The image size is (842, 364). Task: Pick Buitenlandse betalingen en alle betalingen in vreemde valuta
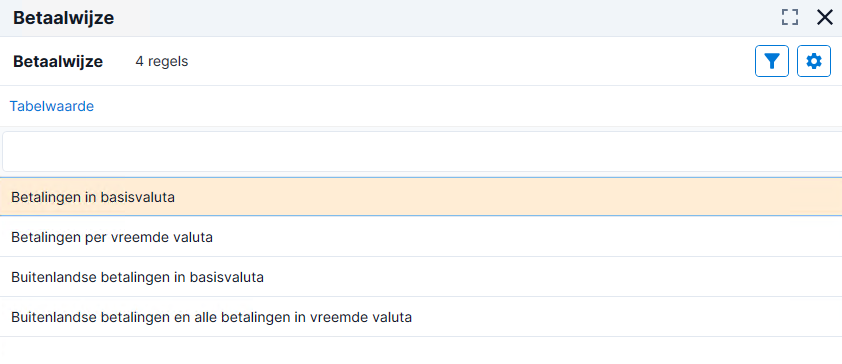click(x=421, y=317)
